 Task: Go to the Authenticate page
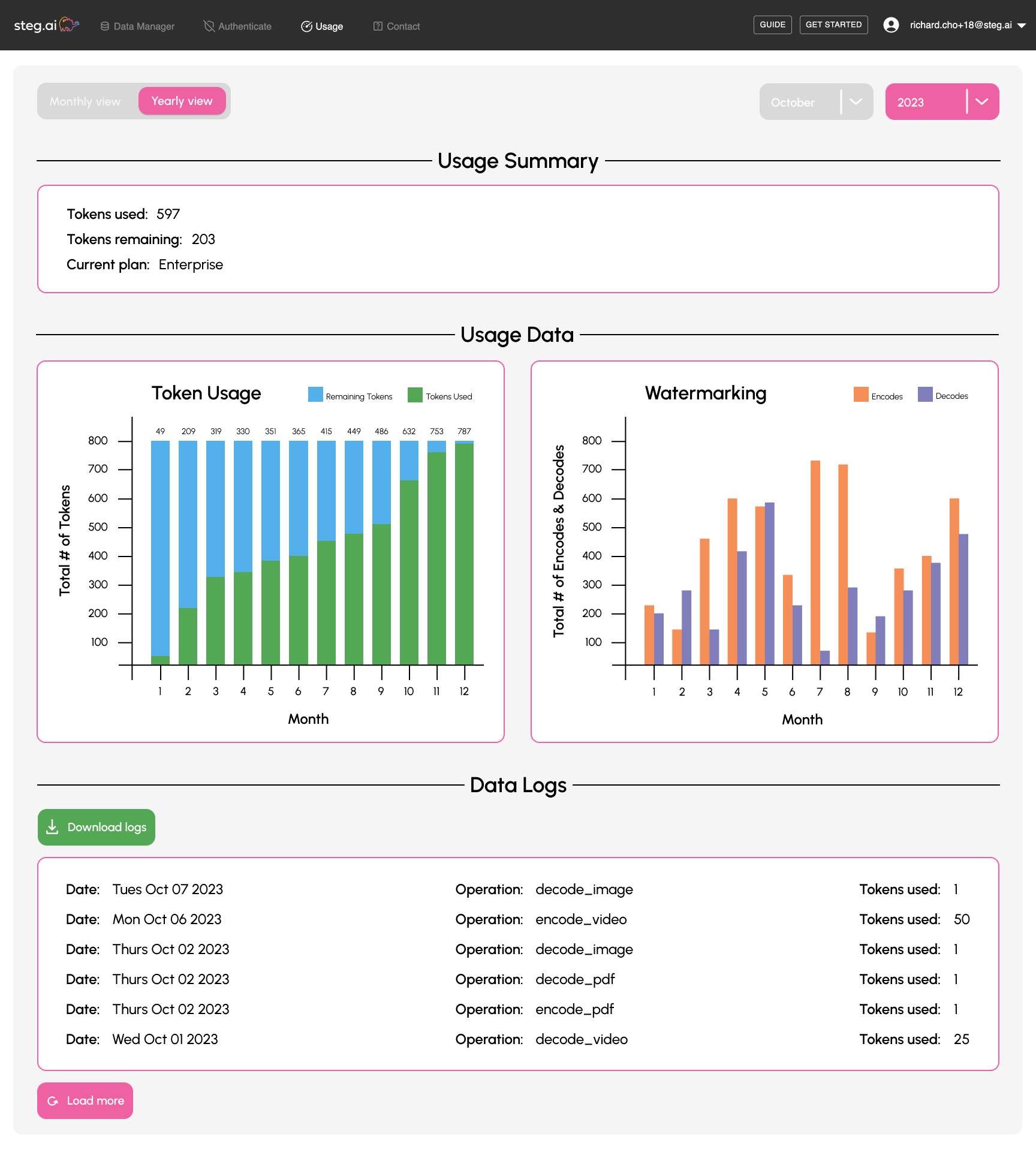tap(238, 26)
